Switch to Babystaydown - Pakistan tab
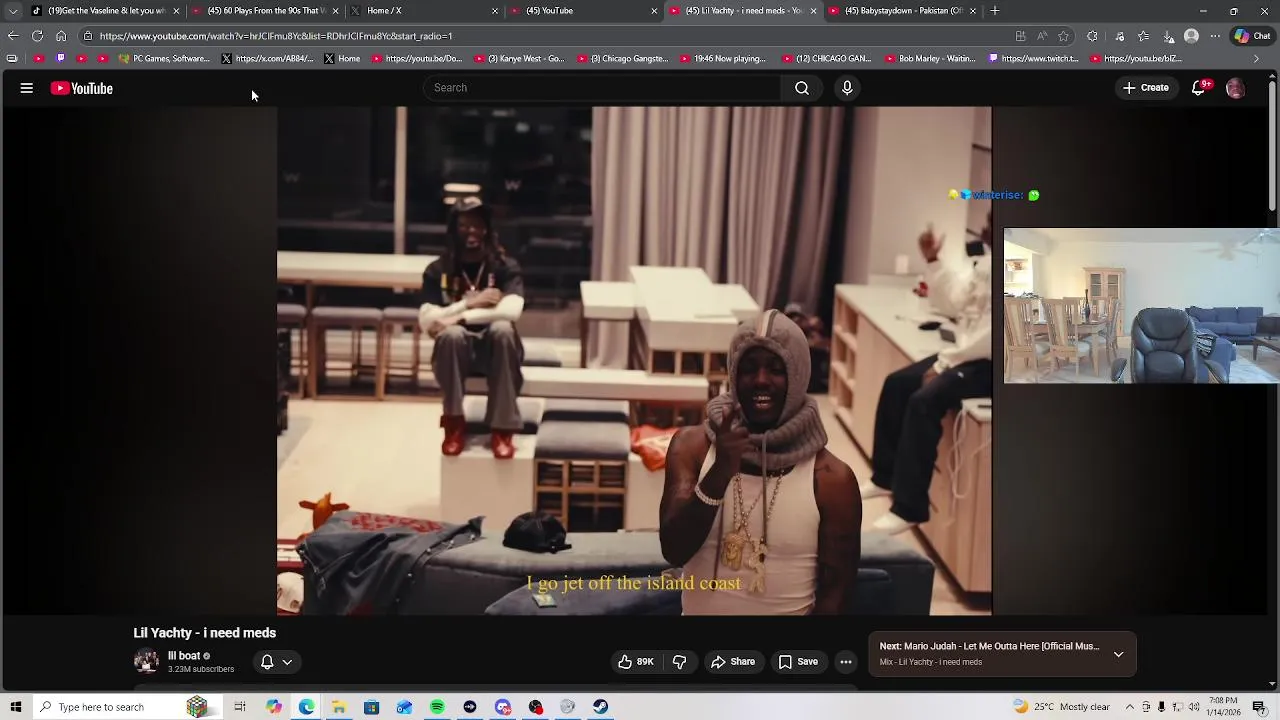This screenshot has height=720, width=1280. [x=902, y=11]
